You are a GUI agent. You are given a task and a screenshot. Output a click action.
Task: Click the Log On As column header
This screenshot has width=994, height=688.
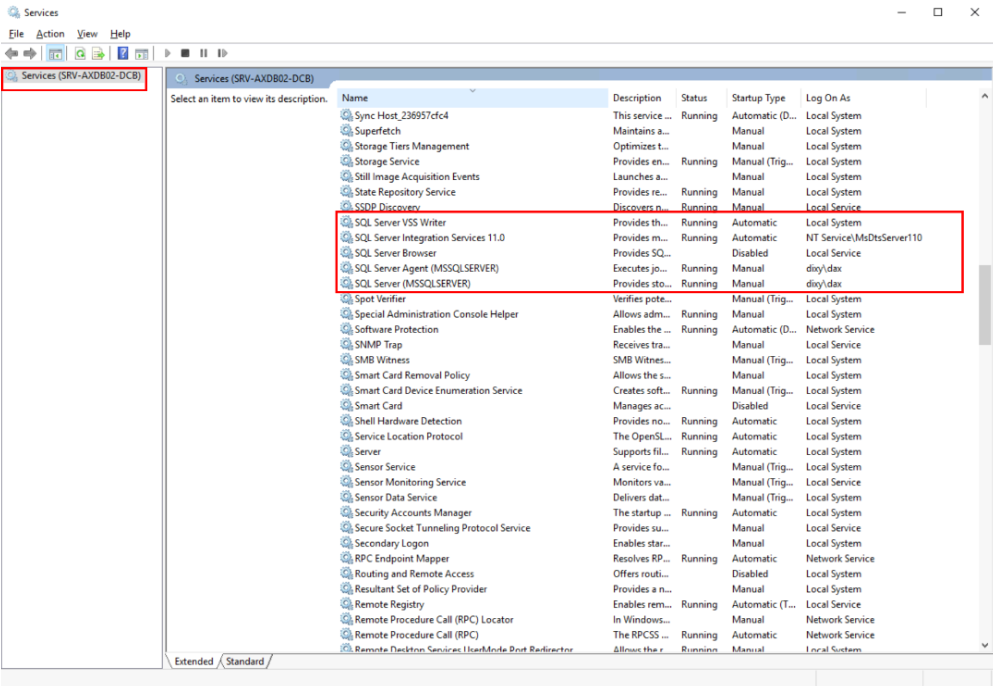(828, 98)
